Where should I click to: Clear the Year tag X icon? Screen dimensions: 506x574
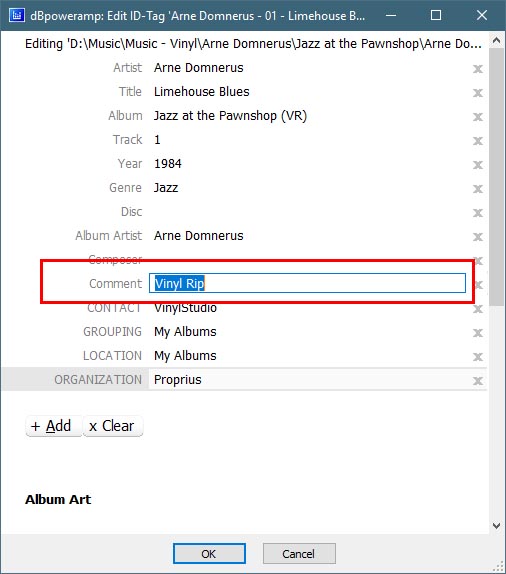[x=477, y=165]
